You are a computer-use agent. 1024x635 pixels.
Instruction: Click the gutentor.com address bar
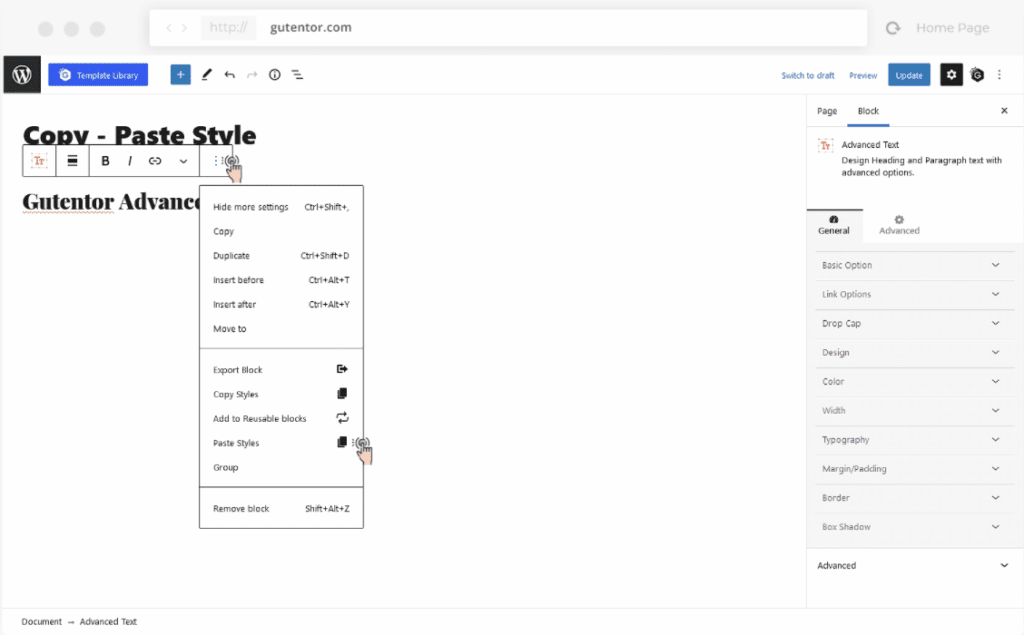[x=310, y=27]
